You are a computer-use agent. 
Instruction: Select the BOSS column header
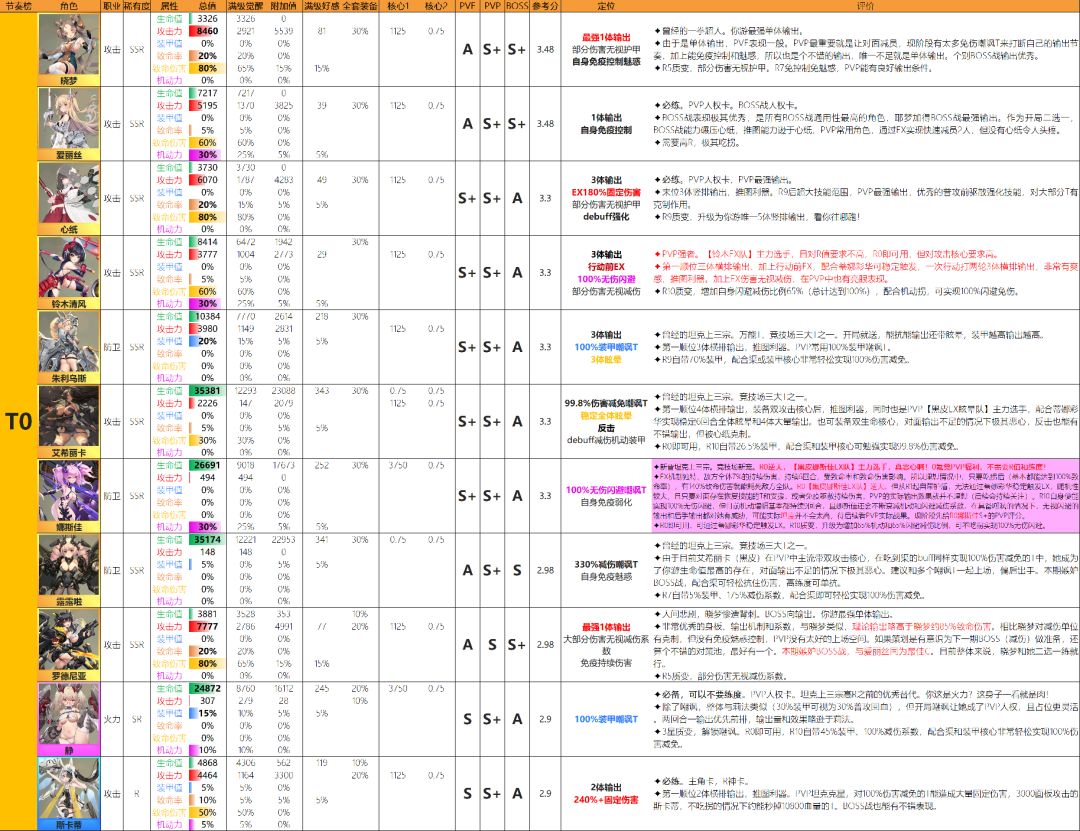click(x=517, y=6)
